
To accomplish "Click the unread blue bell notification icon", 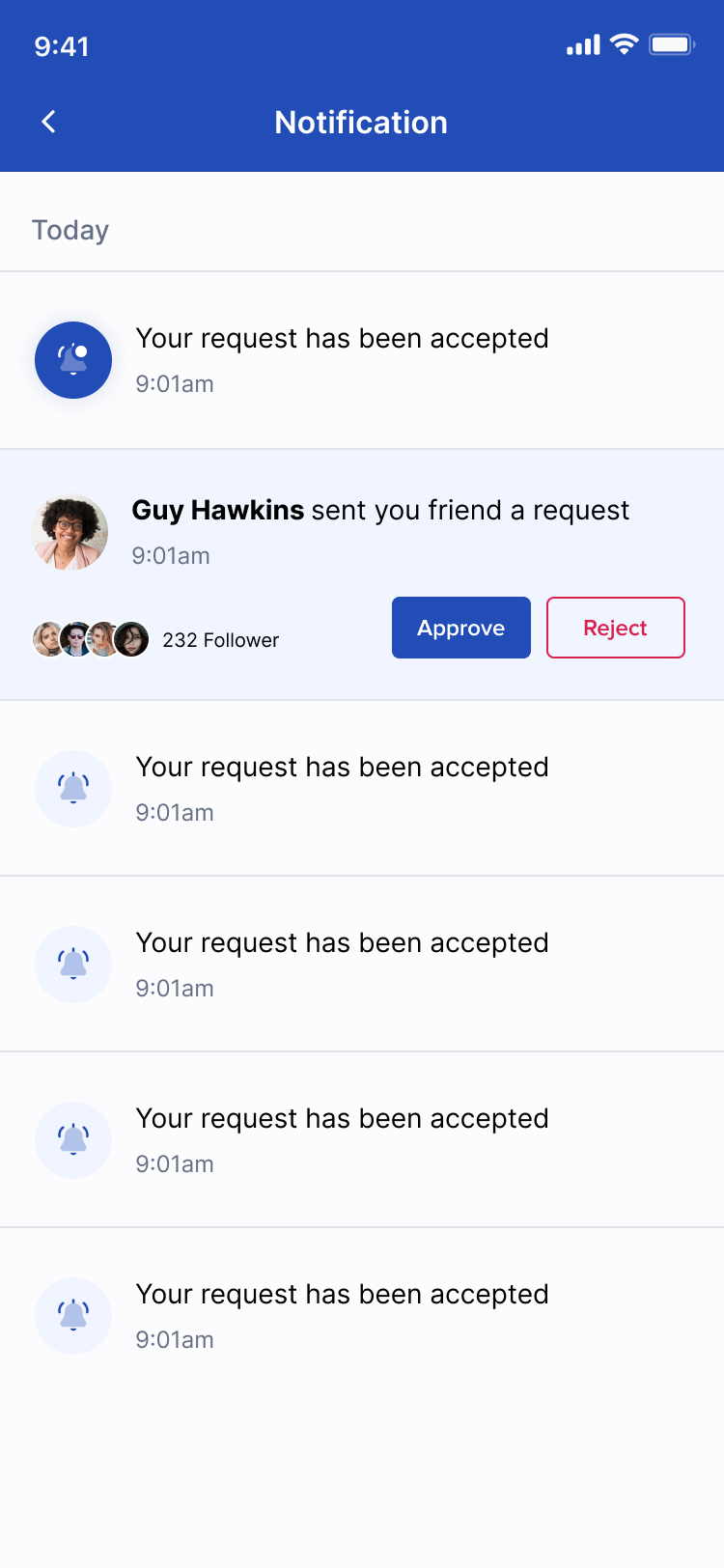I will 73,360.
